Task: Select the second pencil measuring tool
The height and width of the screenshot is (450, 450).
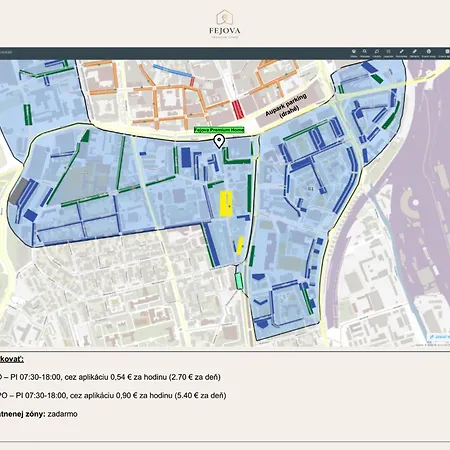Action: click(x=415, y=51)
